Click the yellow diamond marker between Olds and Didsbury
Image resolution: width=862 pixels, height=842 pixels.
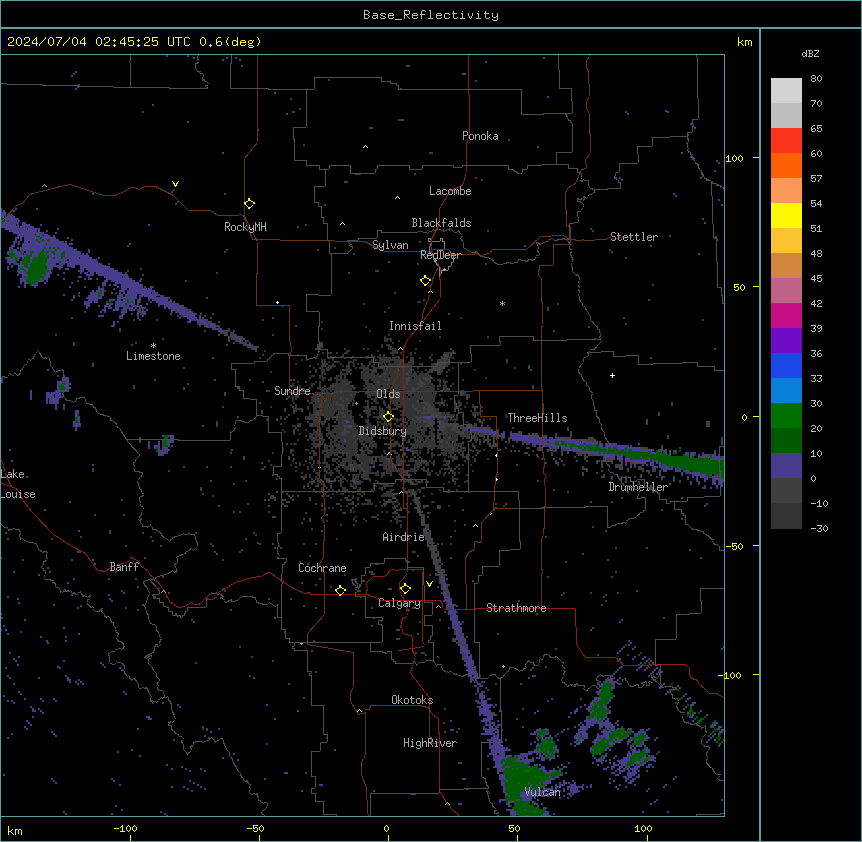[x=388, y=417]
